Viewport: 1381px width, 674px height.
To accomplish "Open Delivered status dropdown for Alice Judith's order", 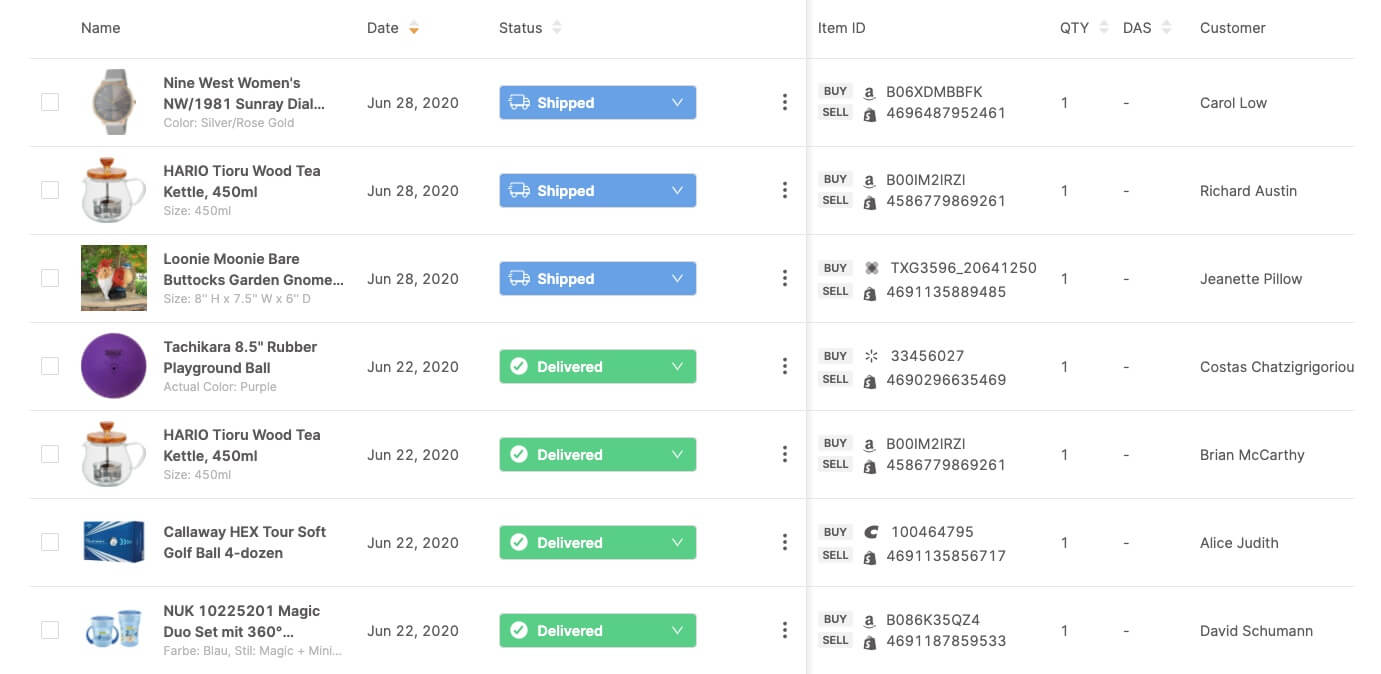I will point(598,542).
